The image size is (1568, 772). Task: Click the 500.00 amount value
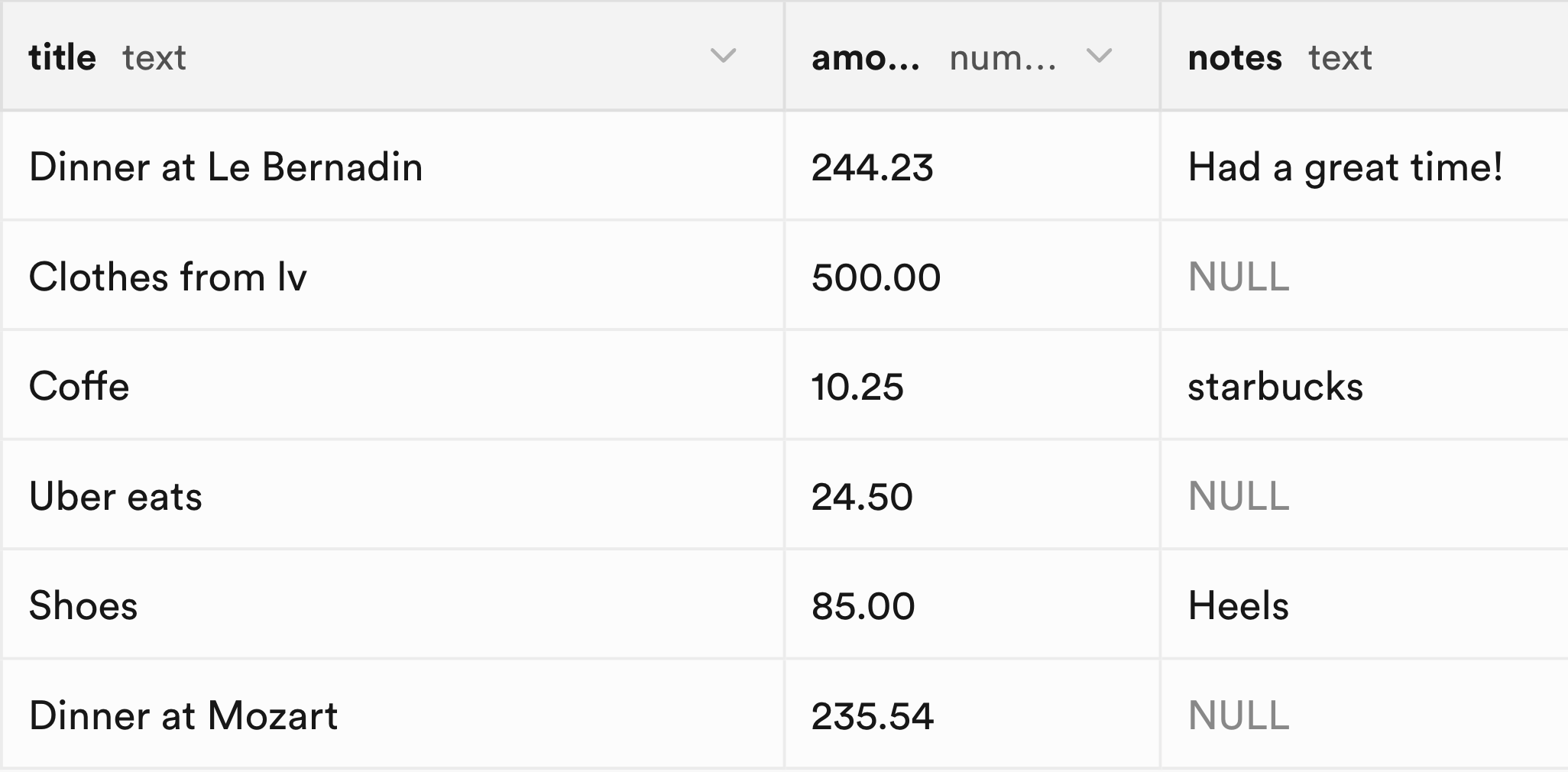876,277
